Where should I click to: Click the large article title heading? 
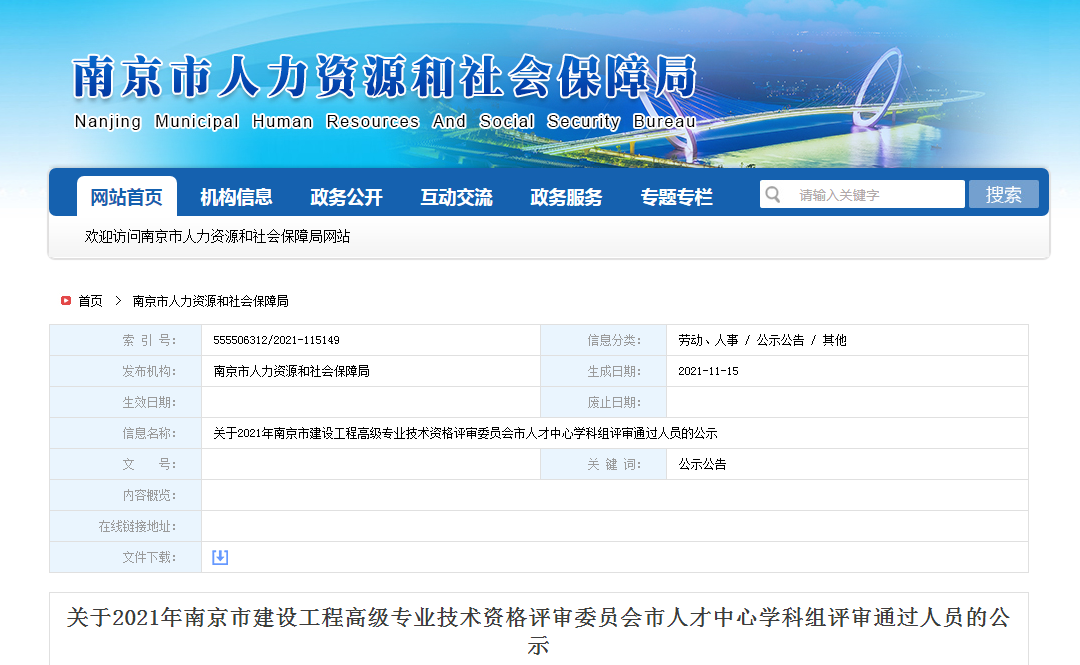[x=538, y=631]
